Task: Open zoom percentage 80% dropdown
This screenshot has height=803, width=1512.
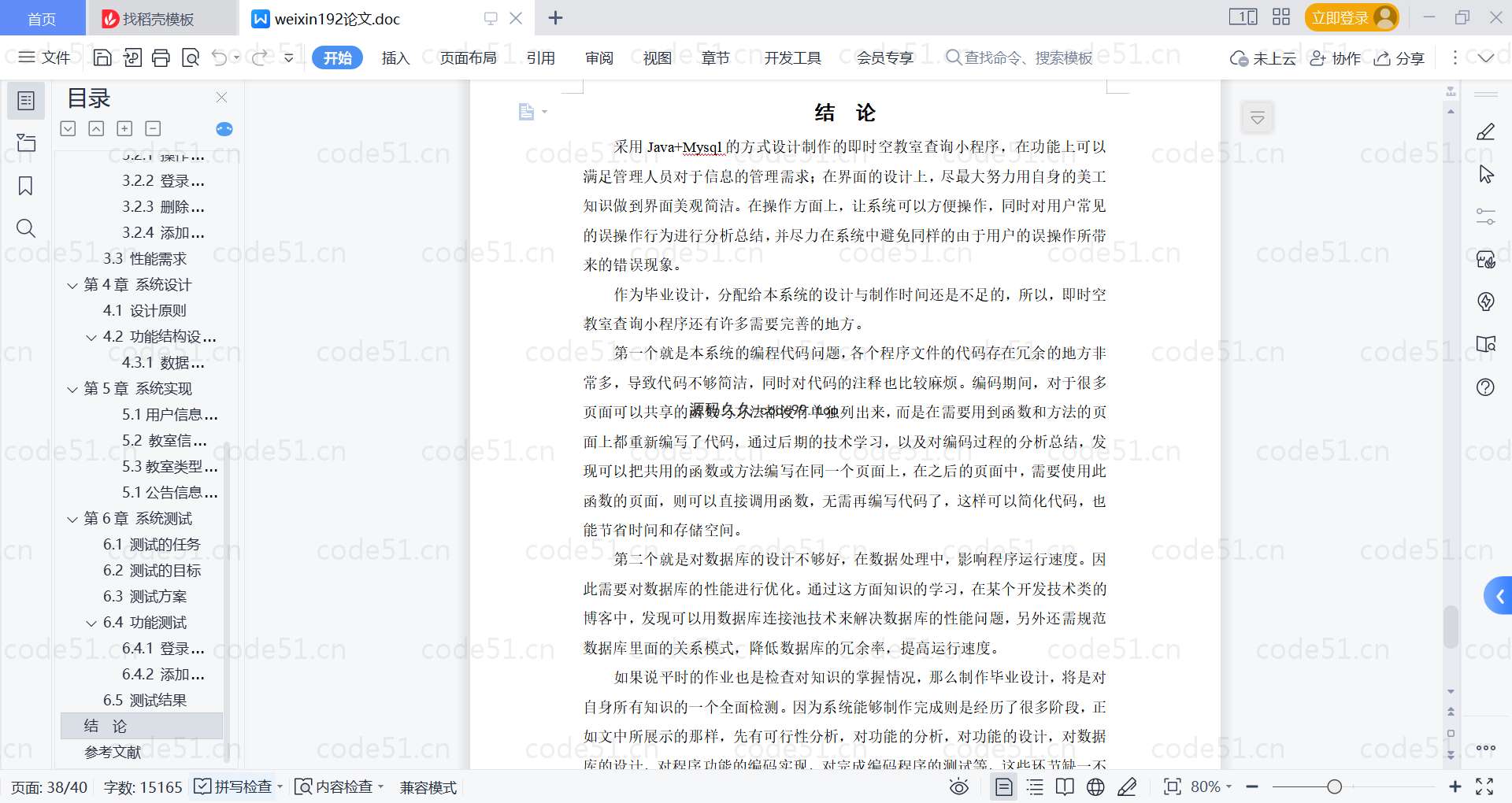Action: point(1211,786)
